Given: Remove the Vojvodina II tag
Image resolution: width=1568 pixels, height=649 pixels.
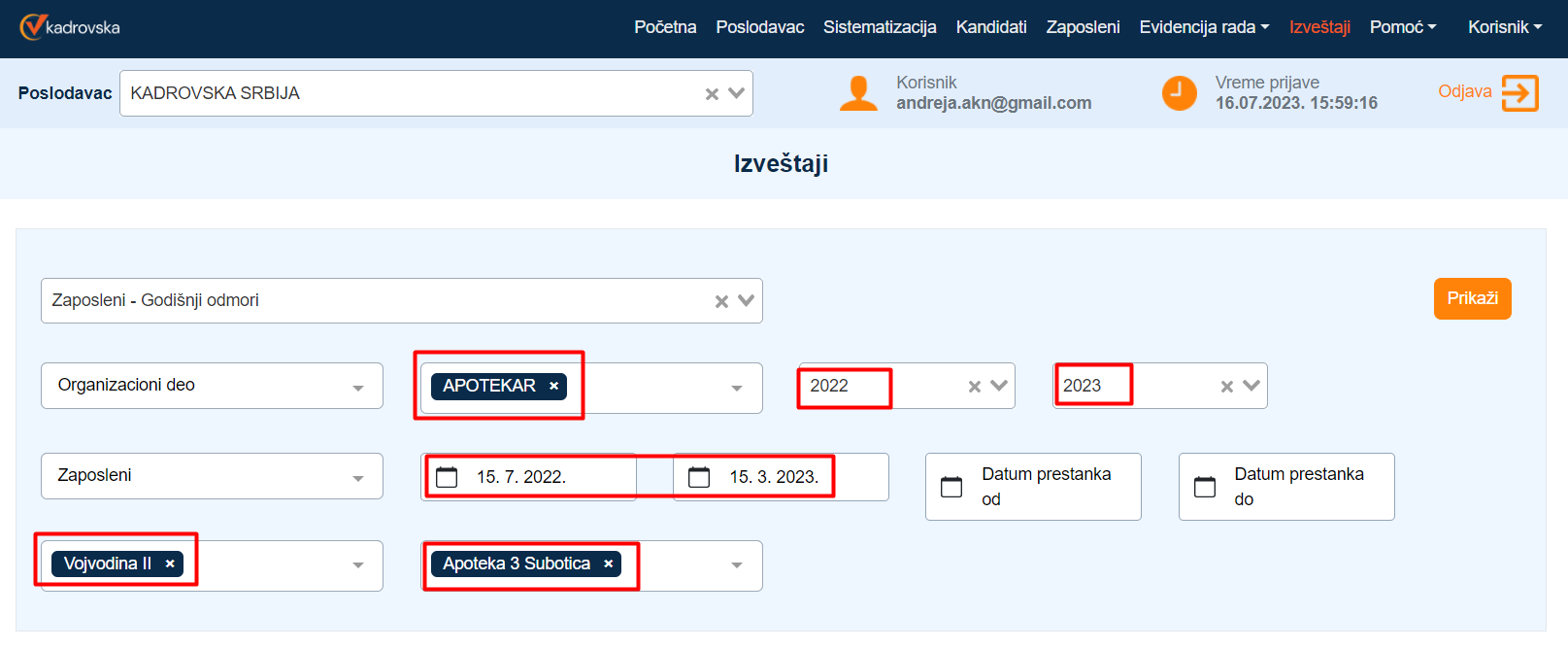Looking at the screenshot, I should pyautogui.click(x=170, y=564).
